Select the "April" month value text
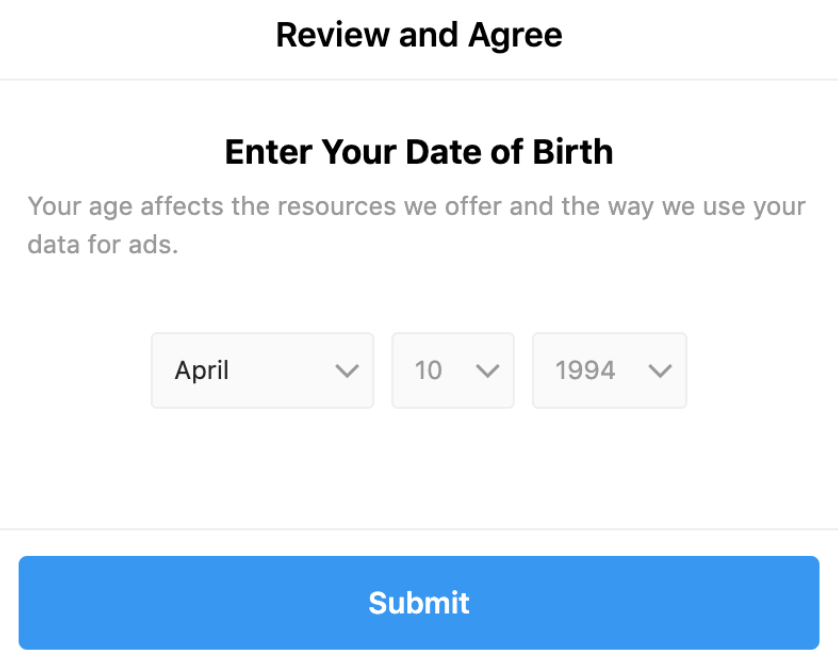838x660 pixels. 202,371
